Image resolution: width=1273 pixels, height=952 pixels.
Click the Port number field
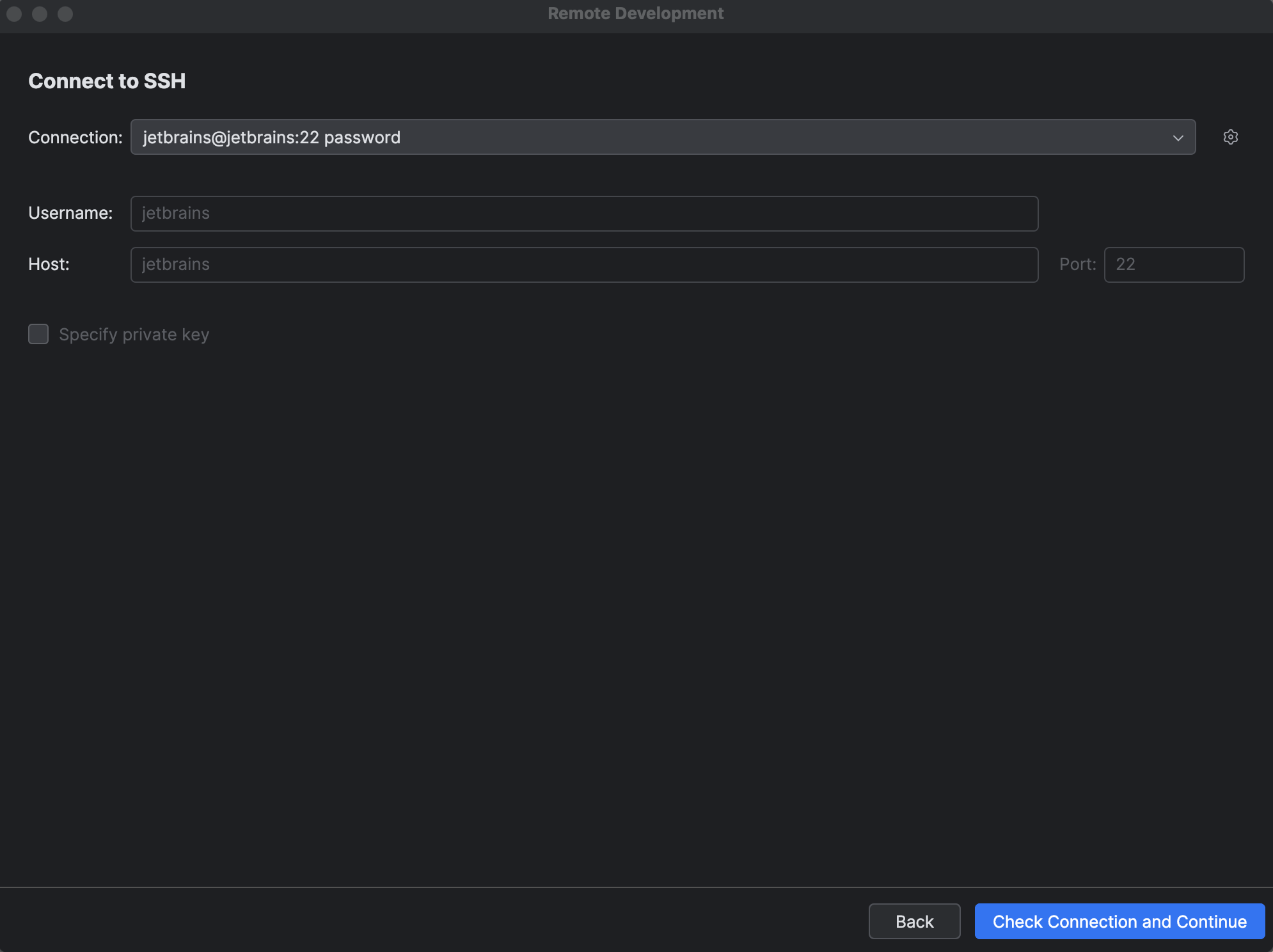(1174, 264)
